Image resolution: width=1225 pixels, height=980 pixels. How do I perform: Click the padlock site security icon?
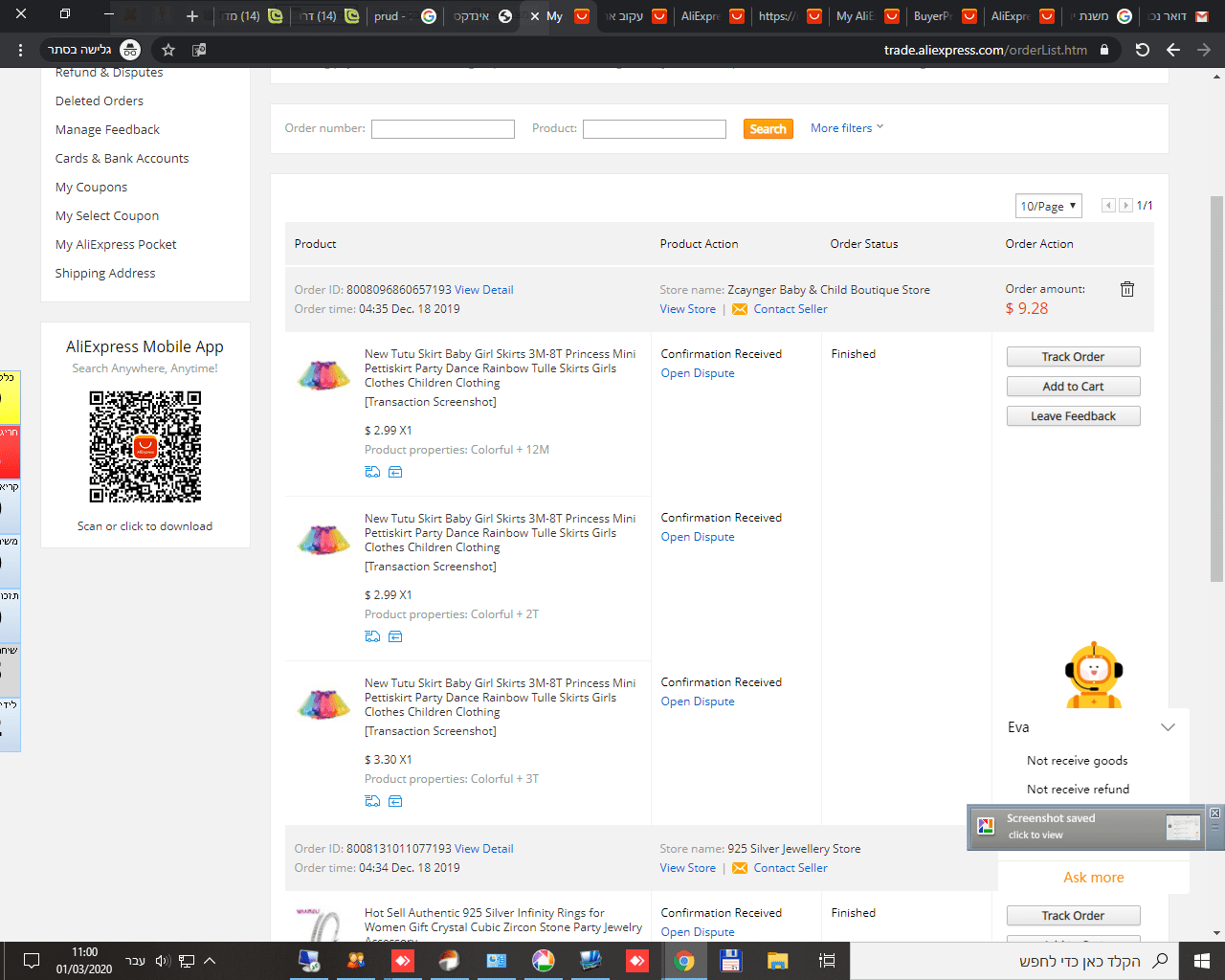point(1104,50)
